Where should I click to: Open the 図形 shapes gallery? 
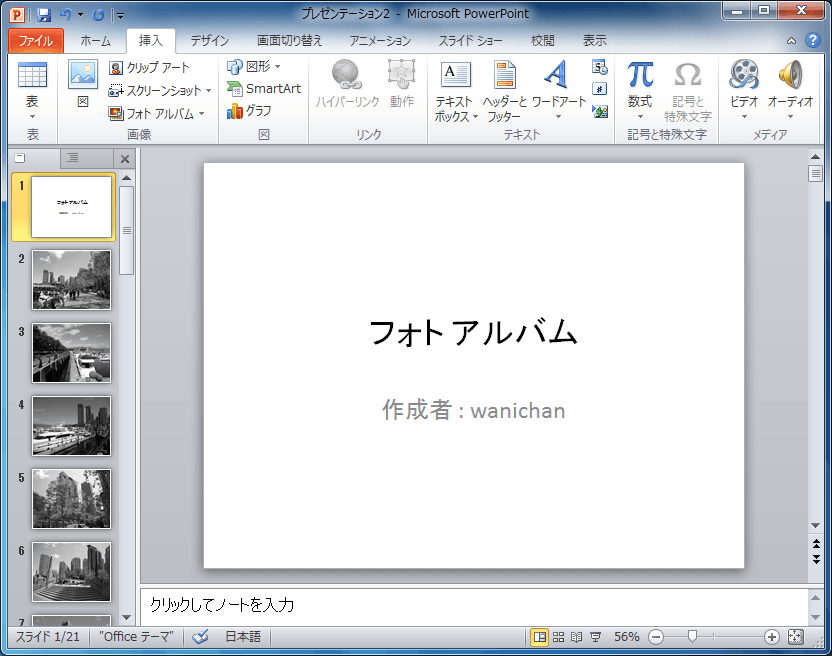(249, 66)
